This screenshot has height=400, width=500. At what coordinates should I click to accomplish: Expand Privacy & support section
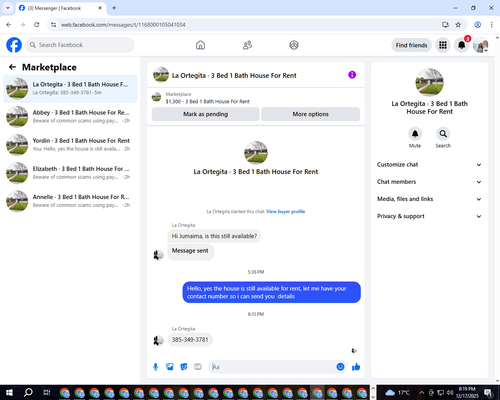point(429,216)
